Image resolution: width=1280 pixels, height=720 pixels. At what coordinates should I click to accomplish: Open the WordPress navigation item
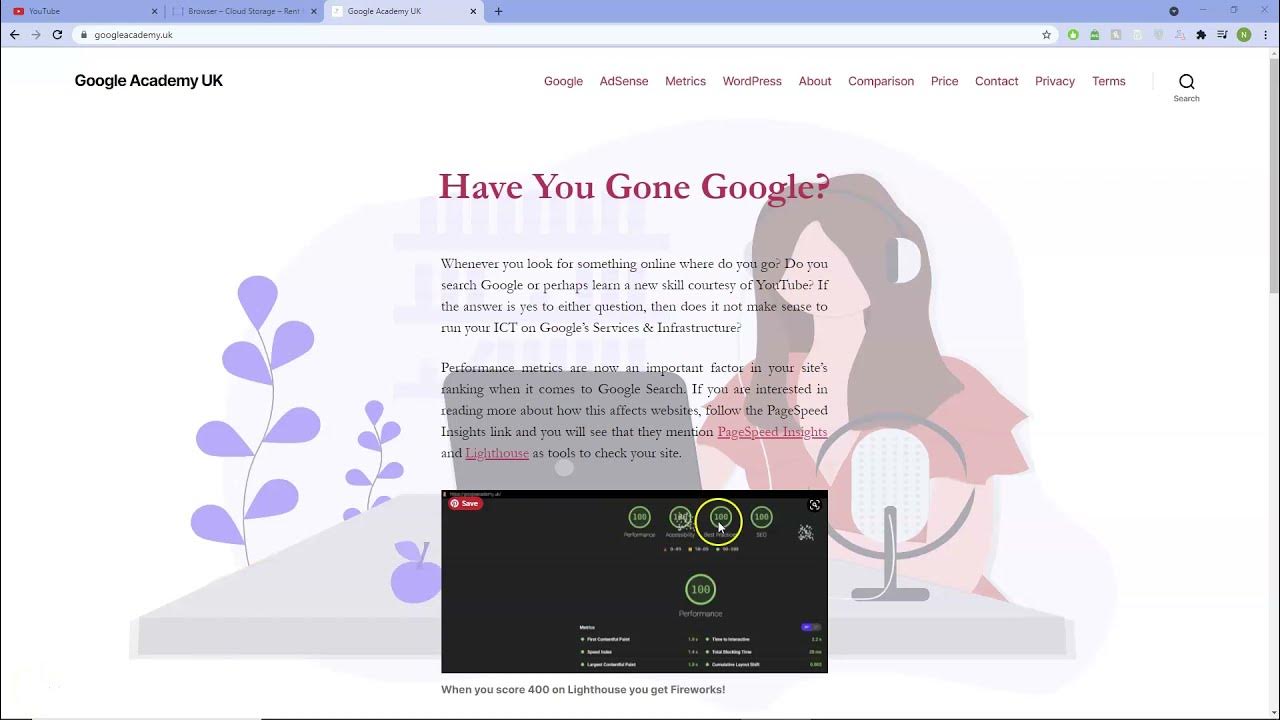[752, 81]
